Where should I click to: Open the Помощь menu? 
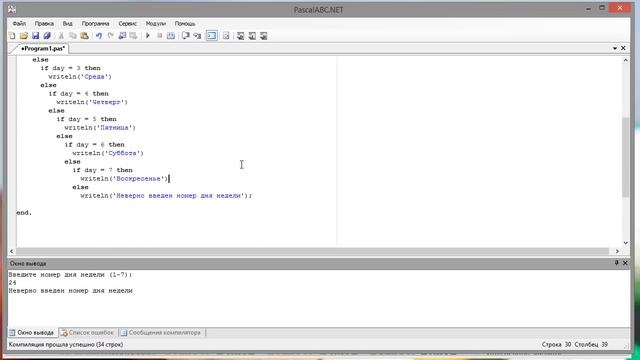click(185, 24)
